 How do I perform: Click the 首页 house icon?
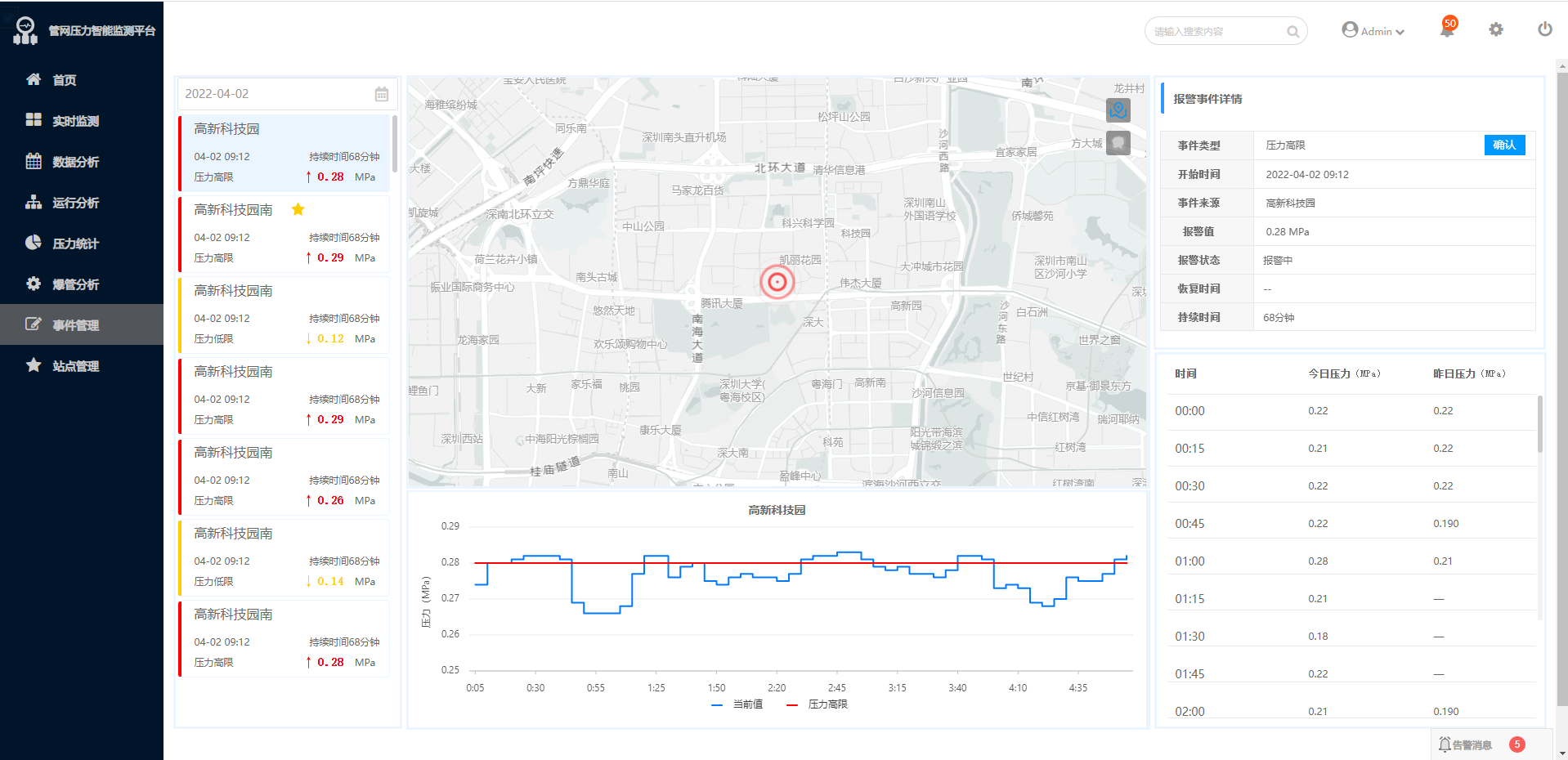pos(34,79)
